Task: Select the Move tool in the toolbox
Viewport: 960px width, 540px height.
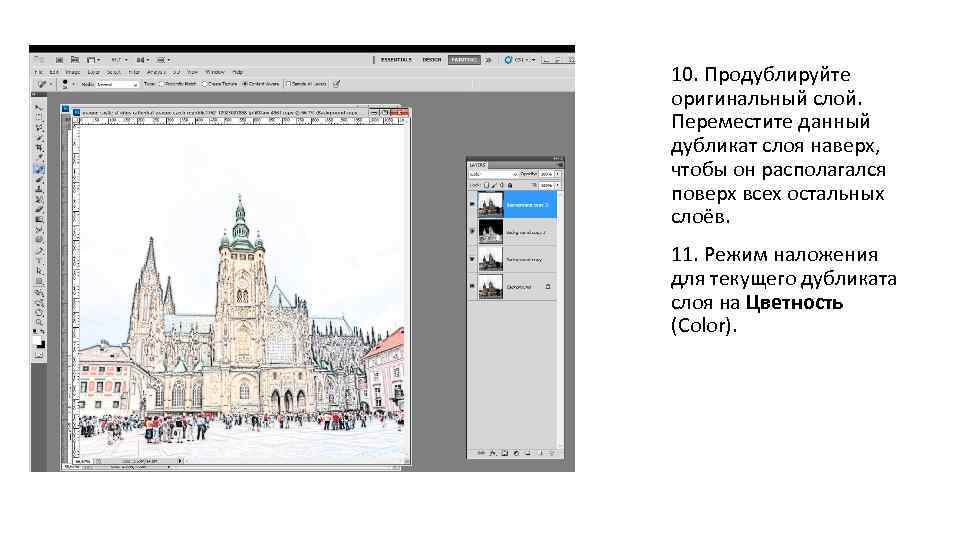Action: [39, 106]
